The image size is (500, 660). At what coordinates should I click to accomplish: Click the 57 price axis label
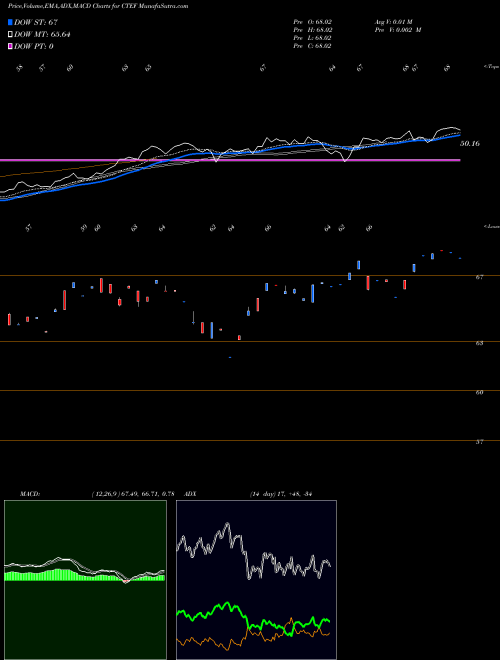(479, 442)
